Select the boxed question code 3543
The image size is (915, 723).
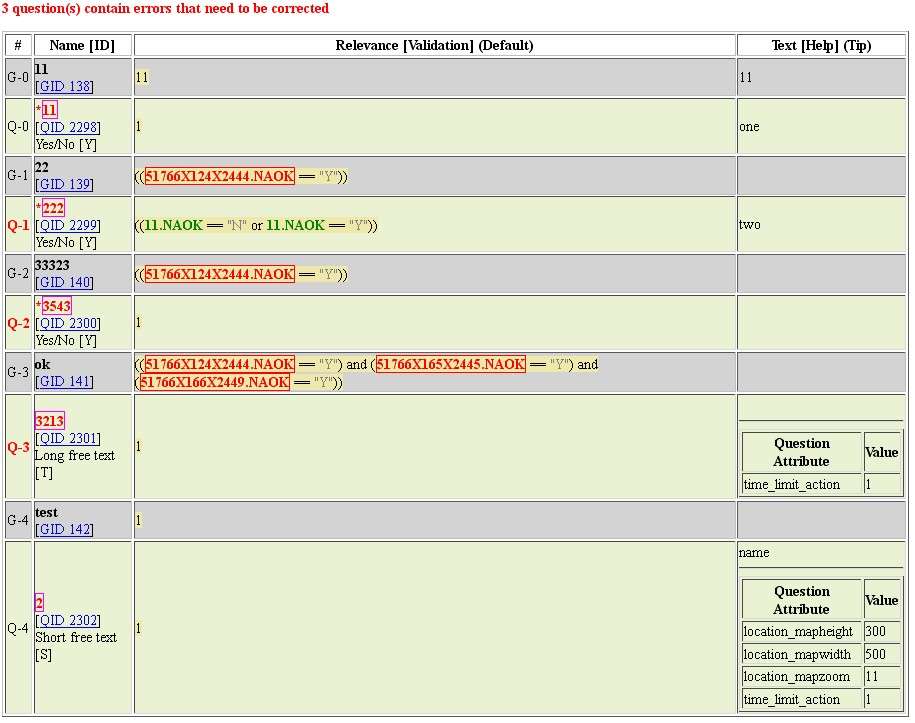[x=56, y=306]
